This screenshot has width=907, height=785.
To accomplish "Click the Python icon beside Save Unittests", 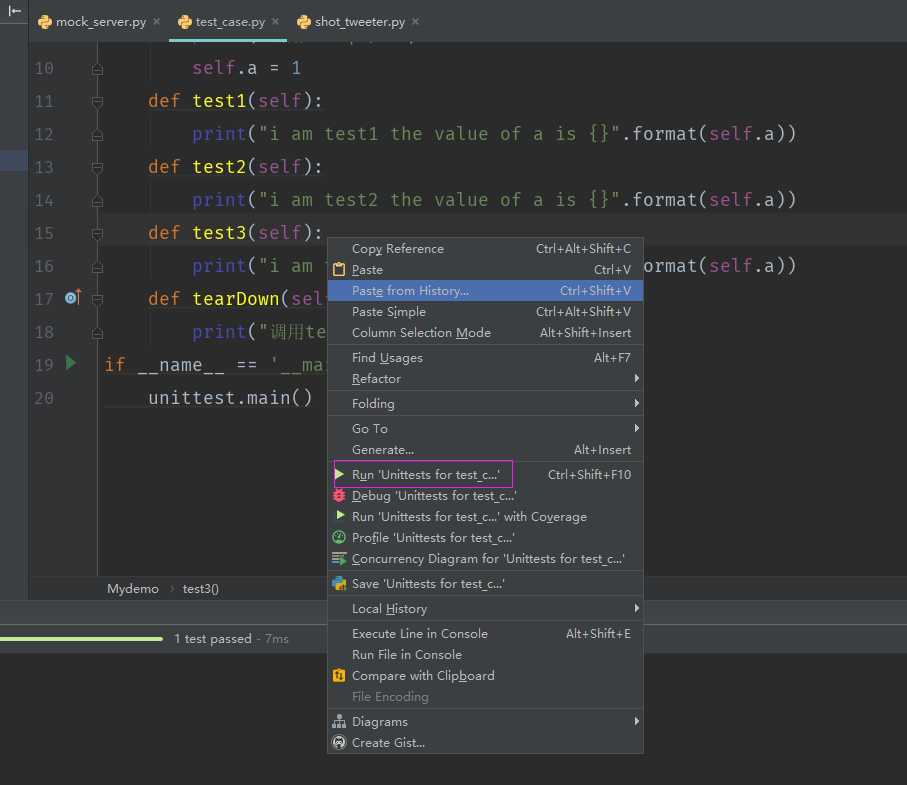I will 339,584.
